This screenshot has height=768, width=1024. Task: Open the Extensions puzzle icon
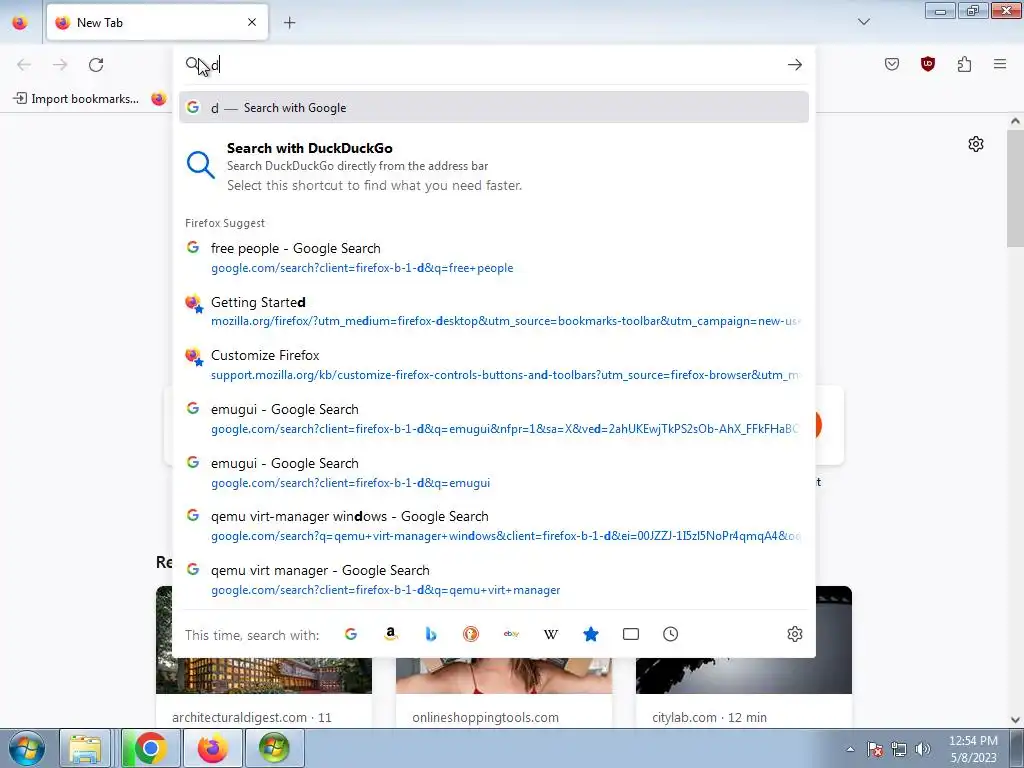(964, 64)
